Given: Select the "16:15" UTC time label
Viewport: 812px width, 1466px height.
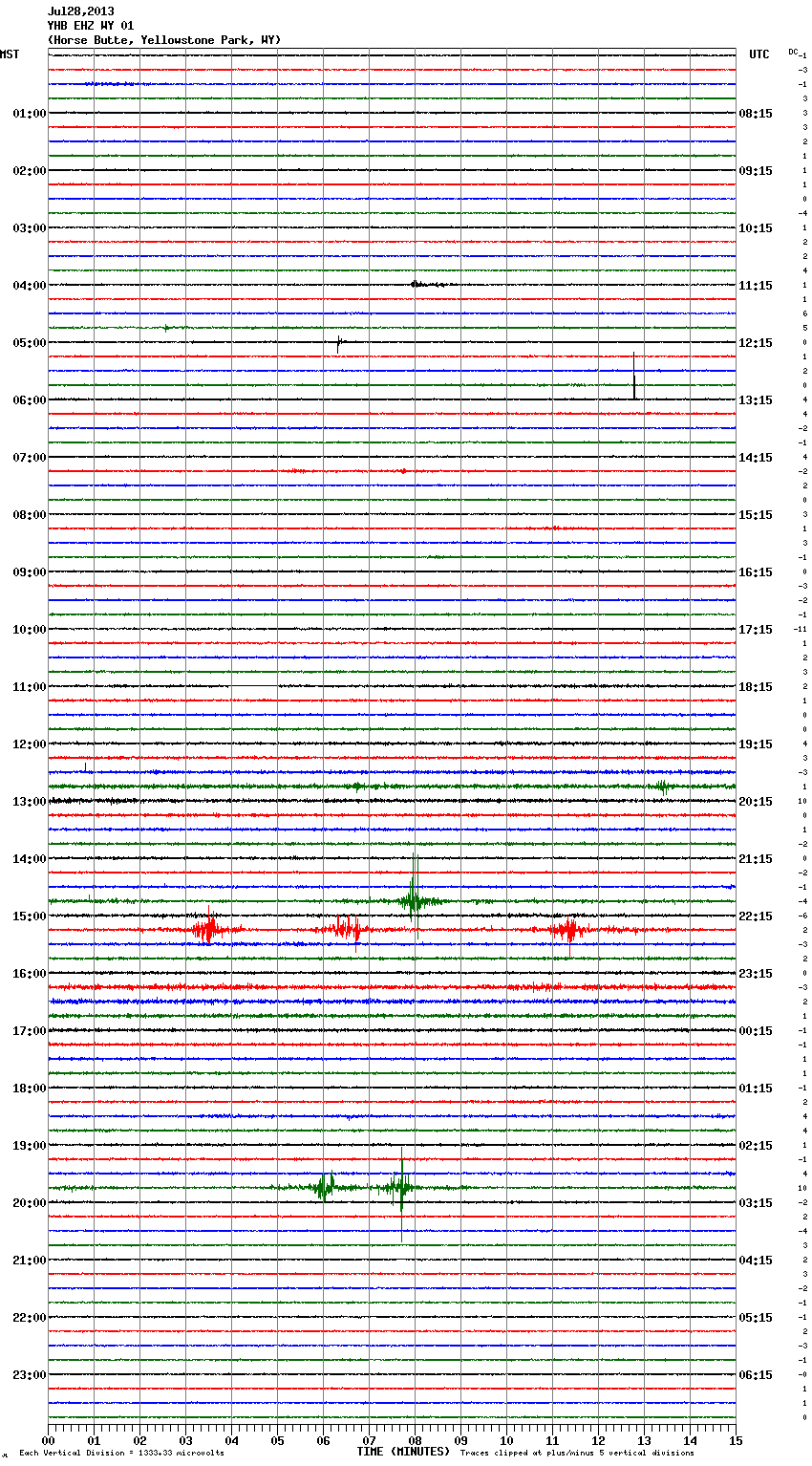Looking at the screenshot, I should 756,572.
